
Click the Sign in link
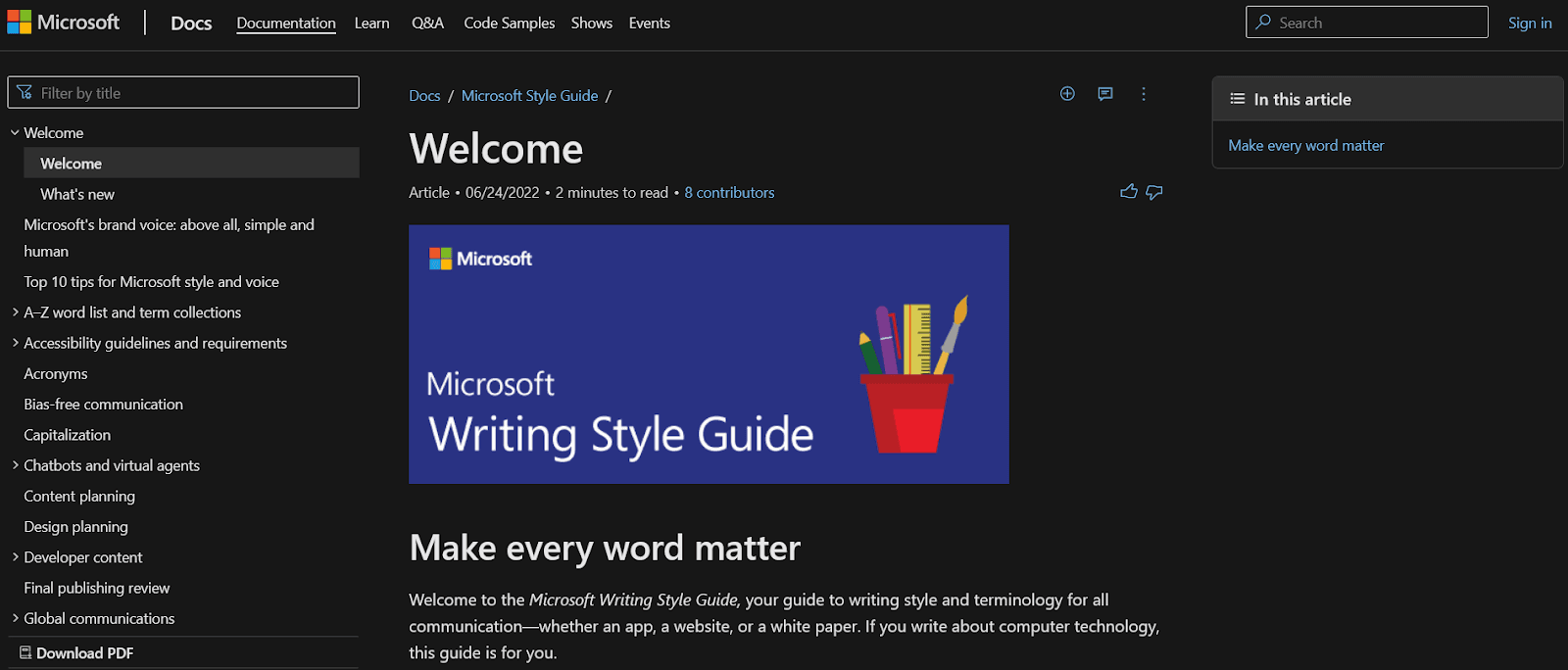[1529, 24]
